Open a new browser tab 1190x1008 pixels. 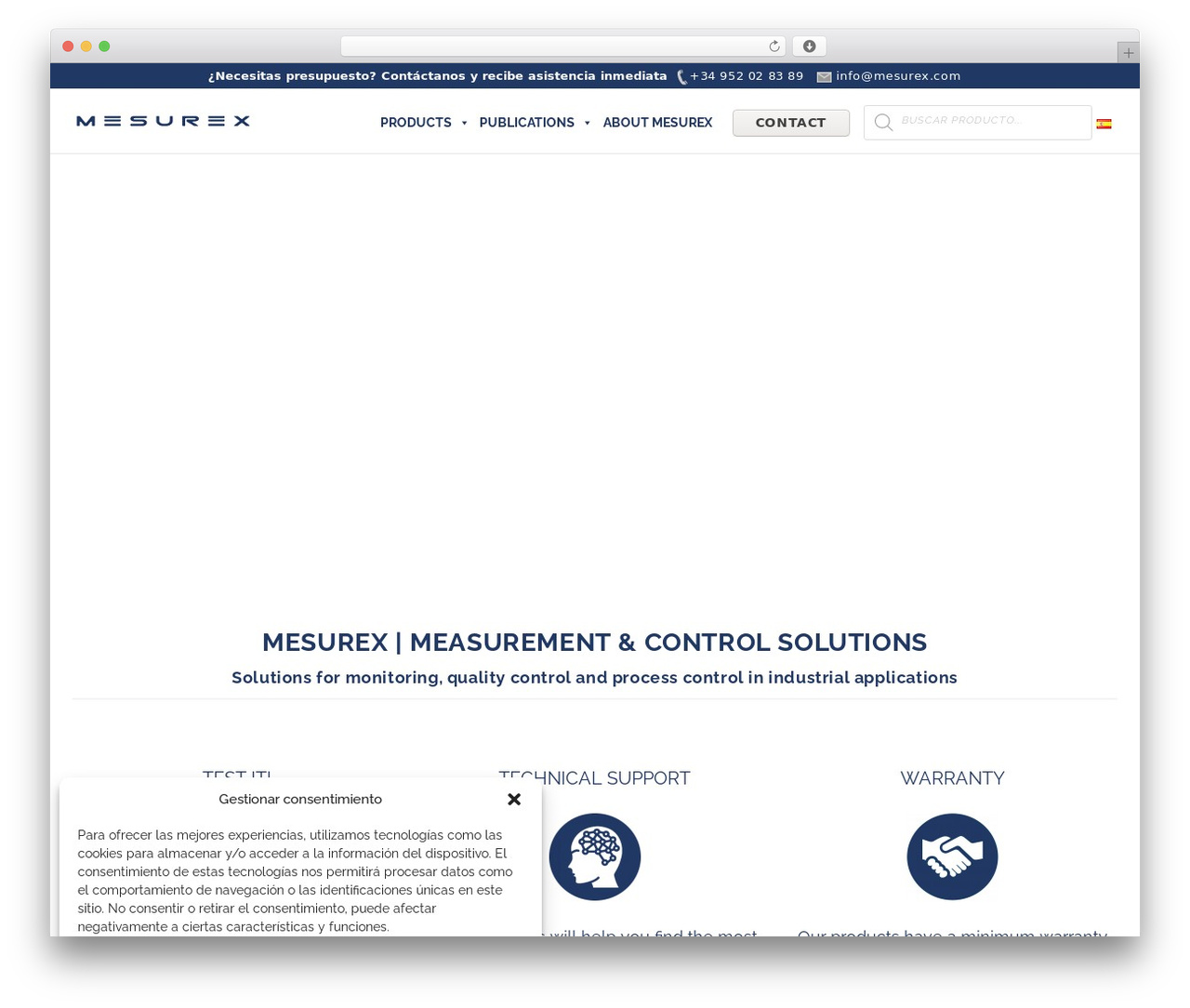tap(1128, 53)
